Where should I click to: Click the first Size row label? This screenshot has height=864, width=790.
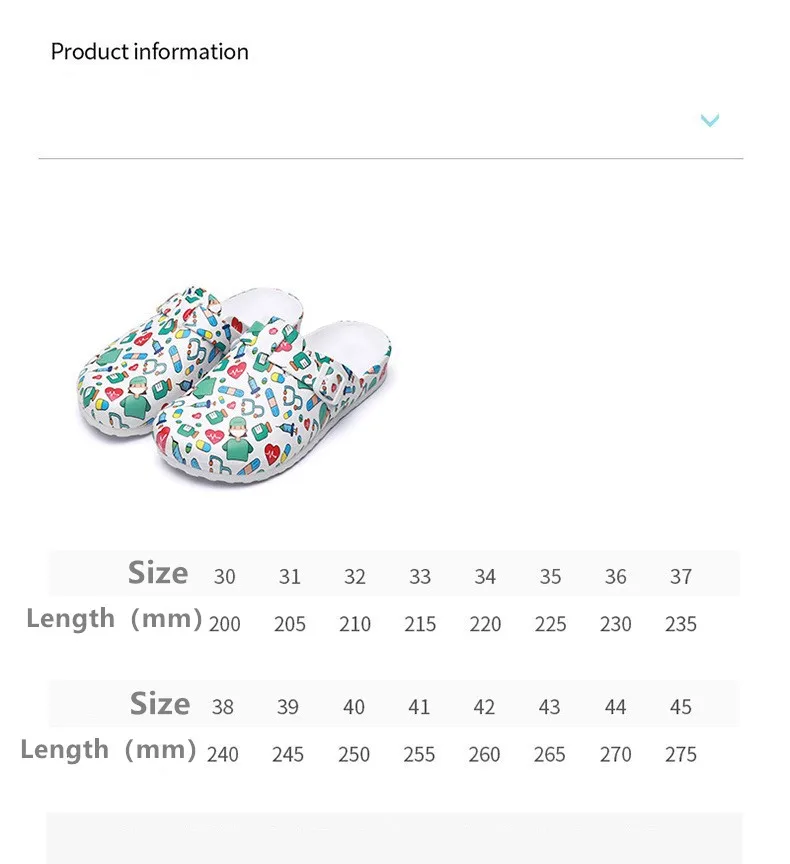click(x=158, y=573)
